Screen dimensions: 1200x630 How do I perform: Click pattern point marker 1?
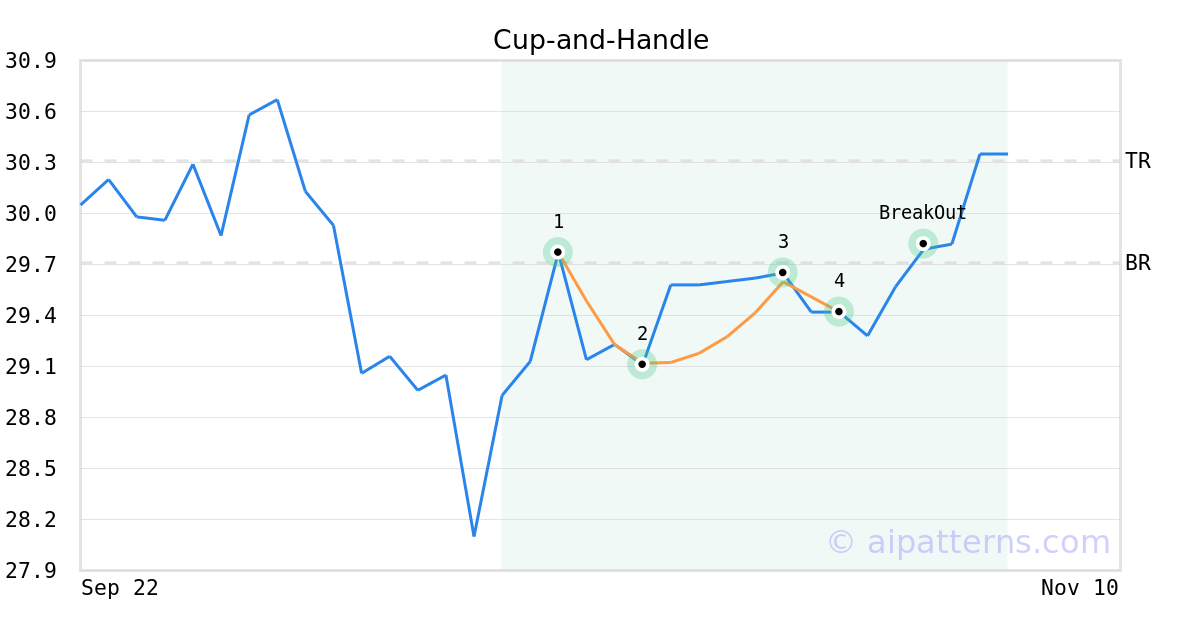point(558,252)
